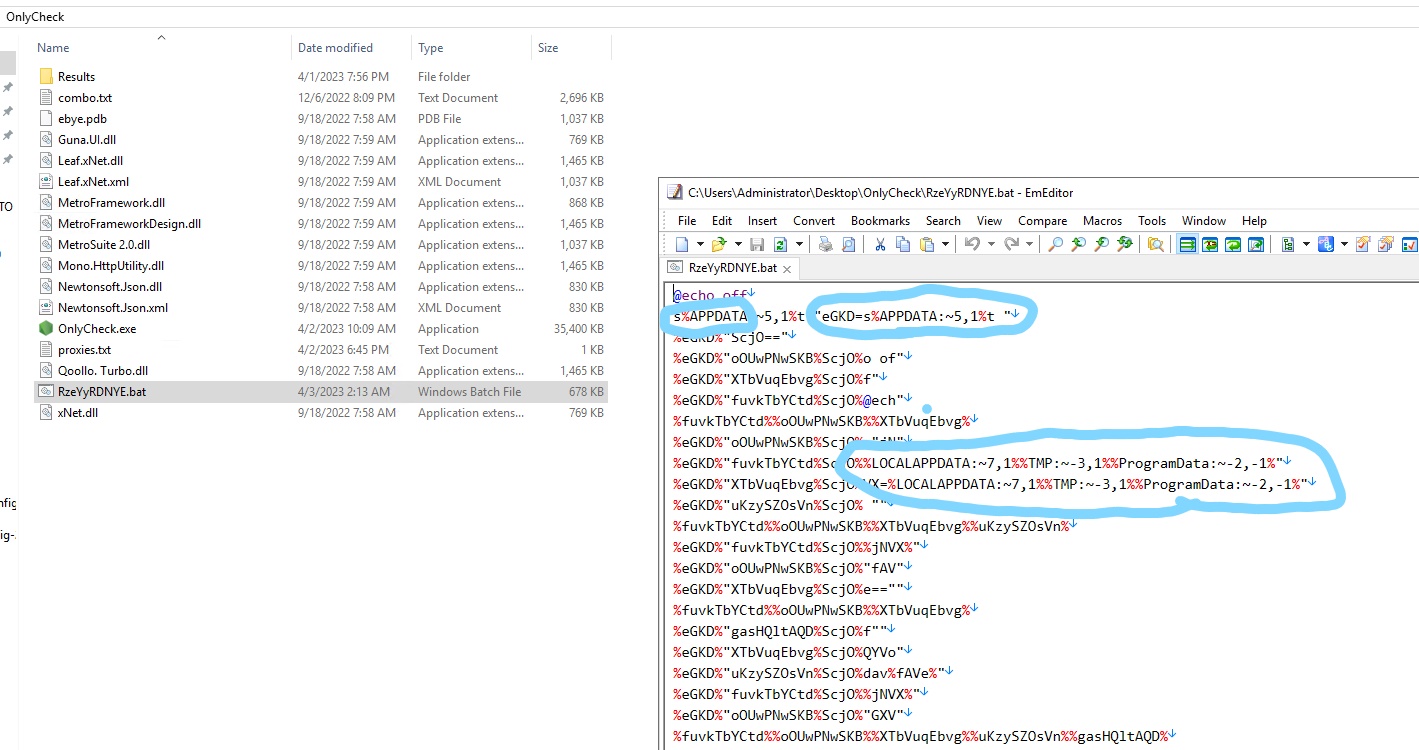
Task: Click the Print Preview icon
Action: [848, 244]
